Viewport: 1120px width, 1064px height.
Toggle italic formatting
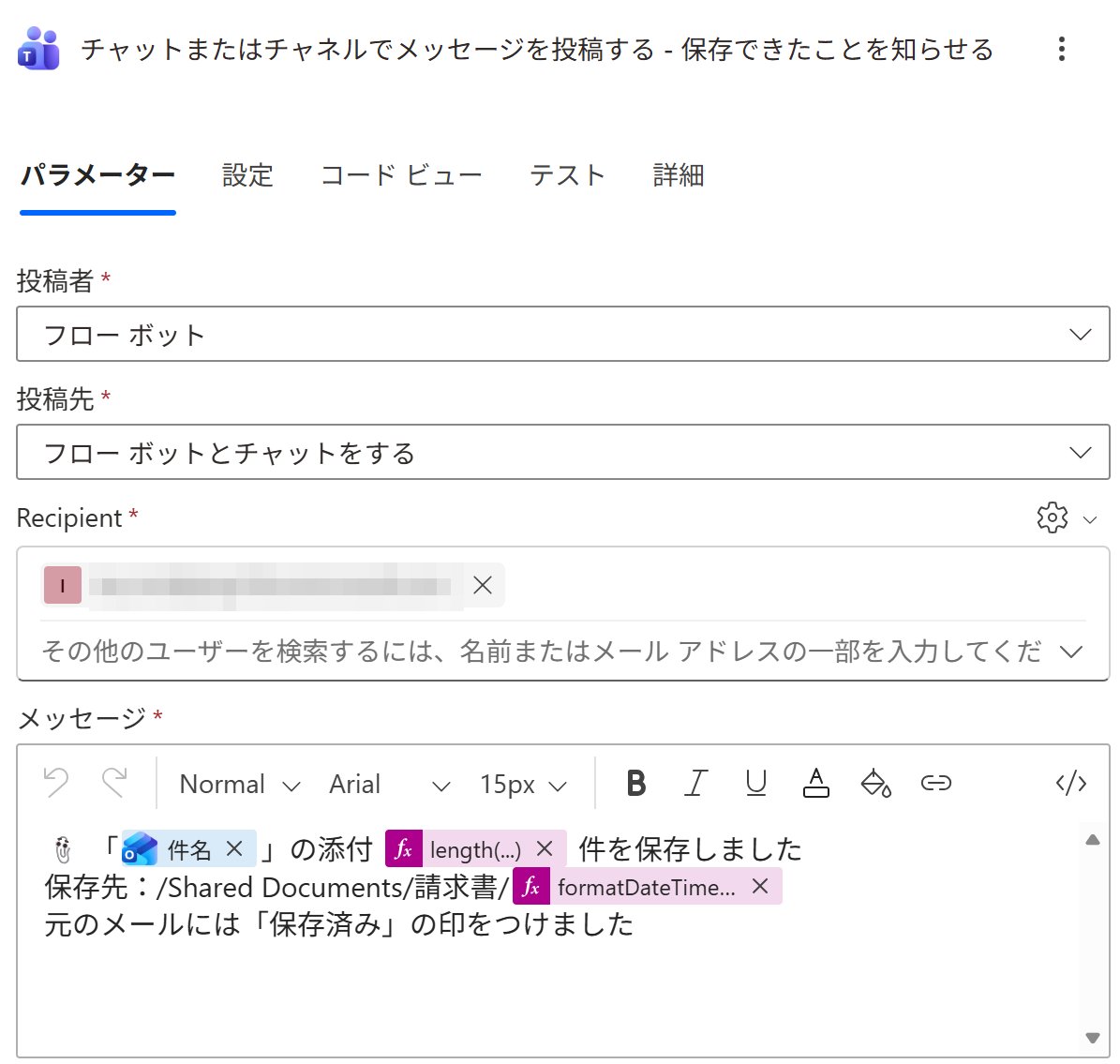[695, 783]
